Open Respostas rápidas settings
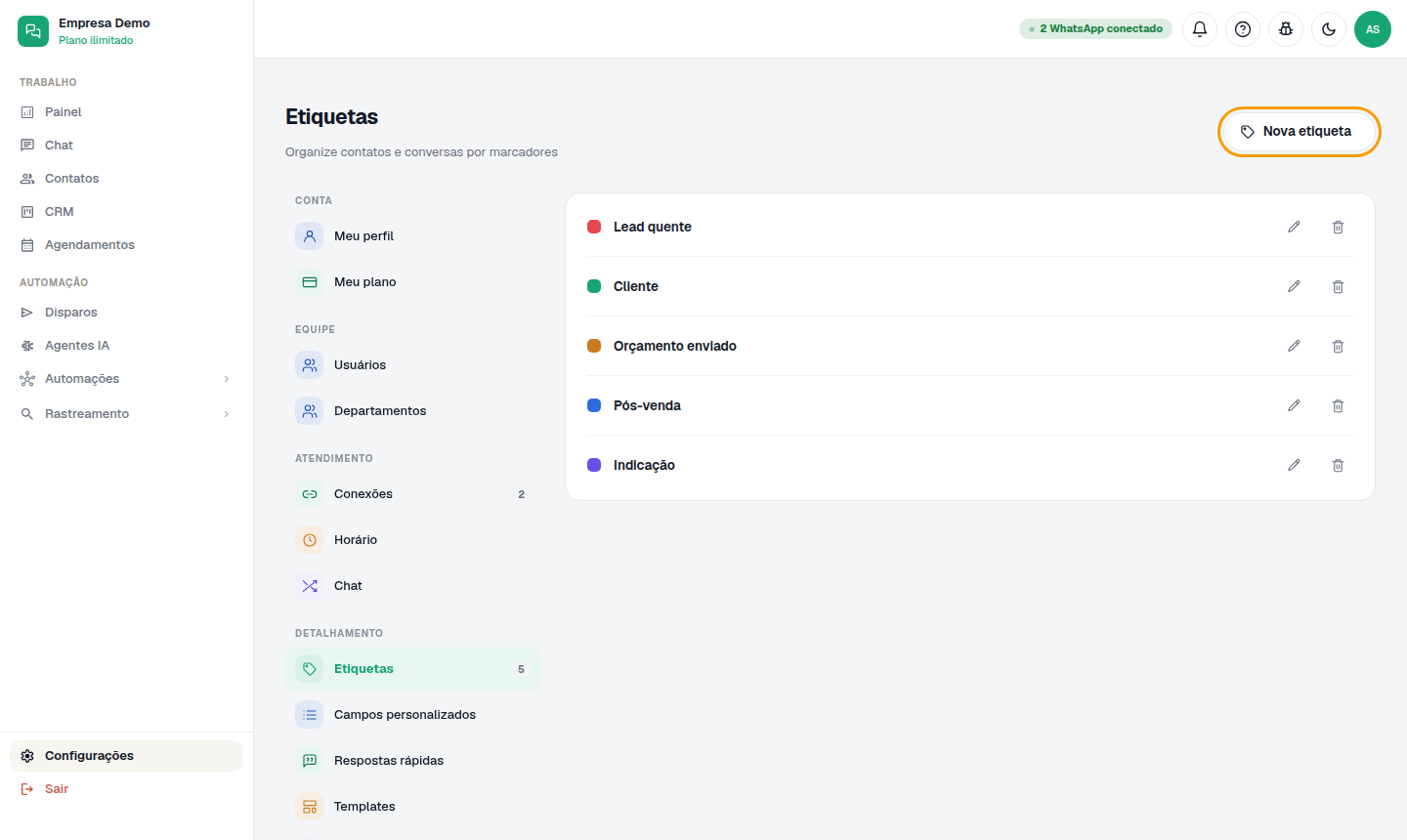 pos(413,761)
